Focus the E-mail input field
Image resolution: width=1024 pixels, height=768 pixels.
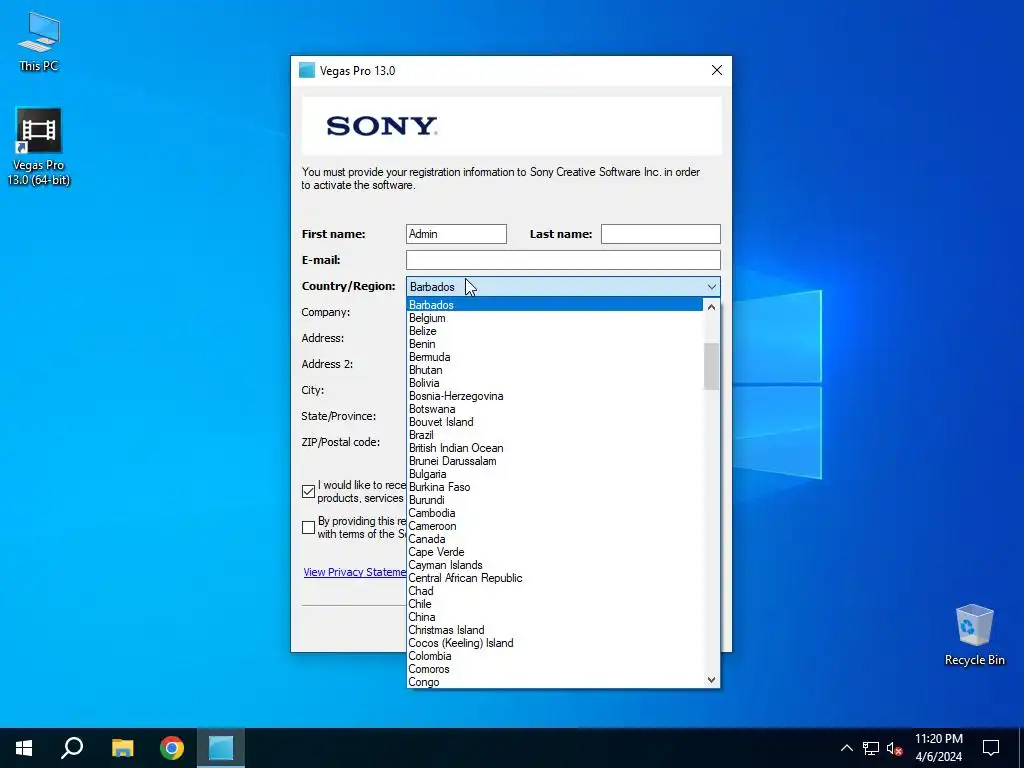pos(563,260)
